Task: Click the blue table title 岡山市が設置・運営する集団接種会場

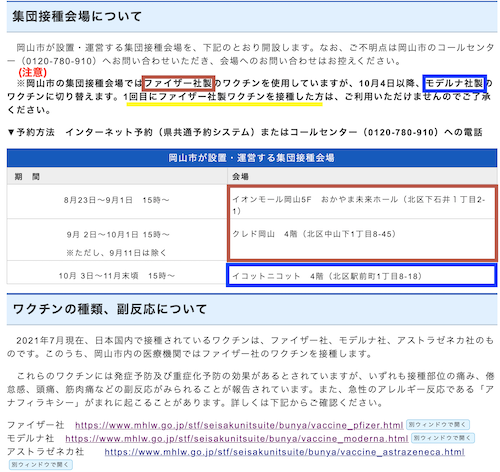Action: pyautogui.click(x=252, y=158)
